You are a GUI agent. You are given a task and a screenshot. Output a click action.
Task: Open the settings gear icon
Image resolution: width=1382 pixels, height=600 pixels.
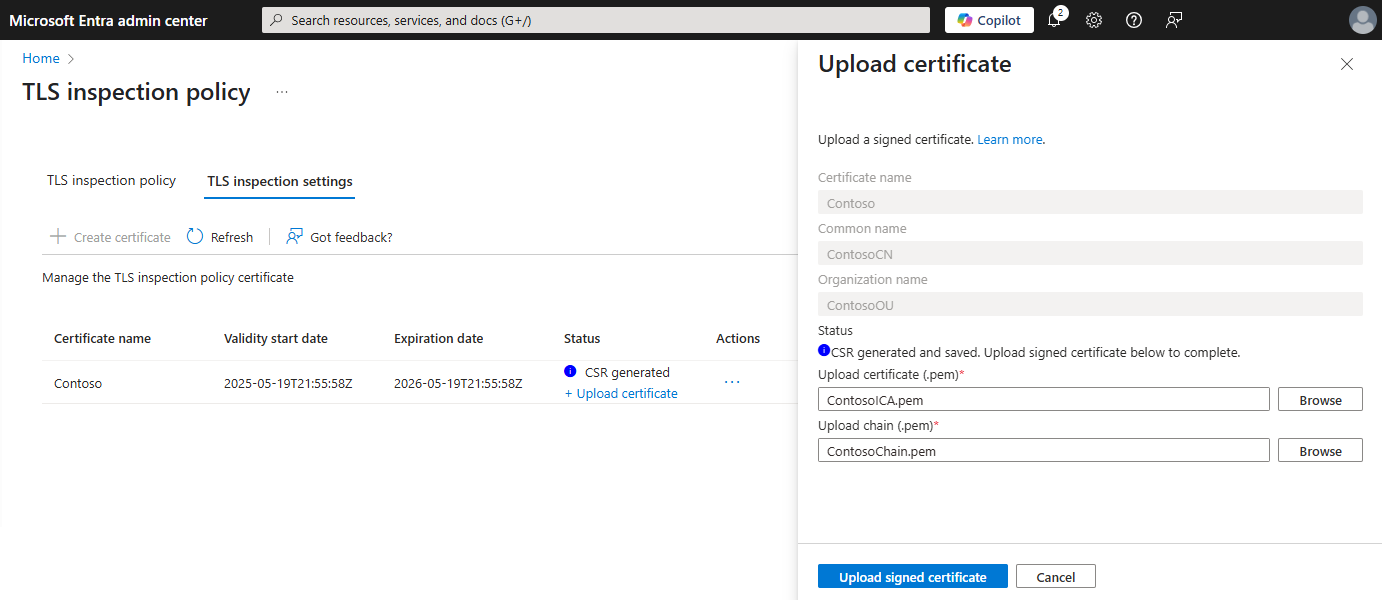(x=1094, y=20)
